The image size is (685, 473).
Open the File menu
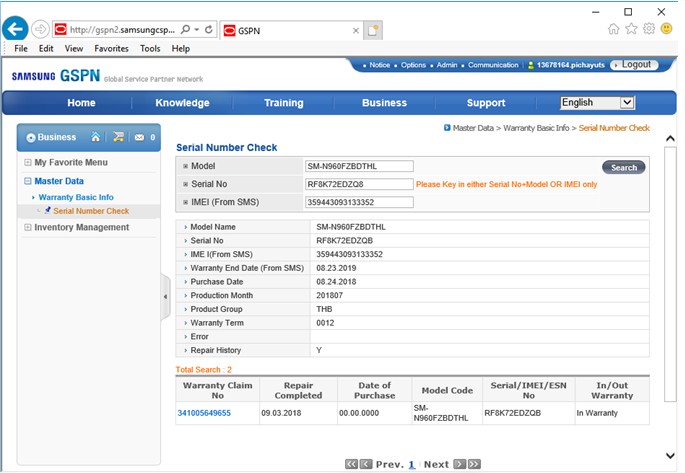tap(21, 48)
